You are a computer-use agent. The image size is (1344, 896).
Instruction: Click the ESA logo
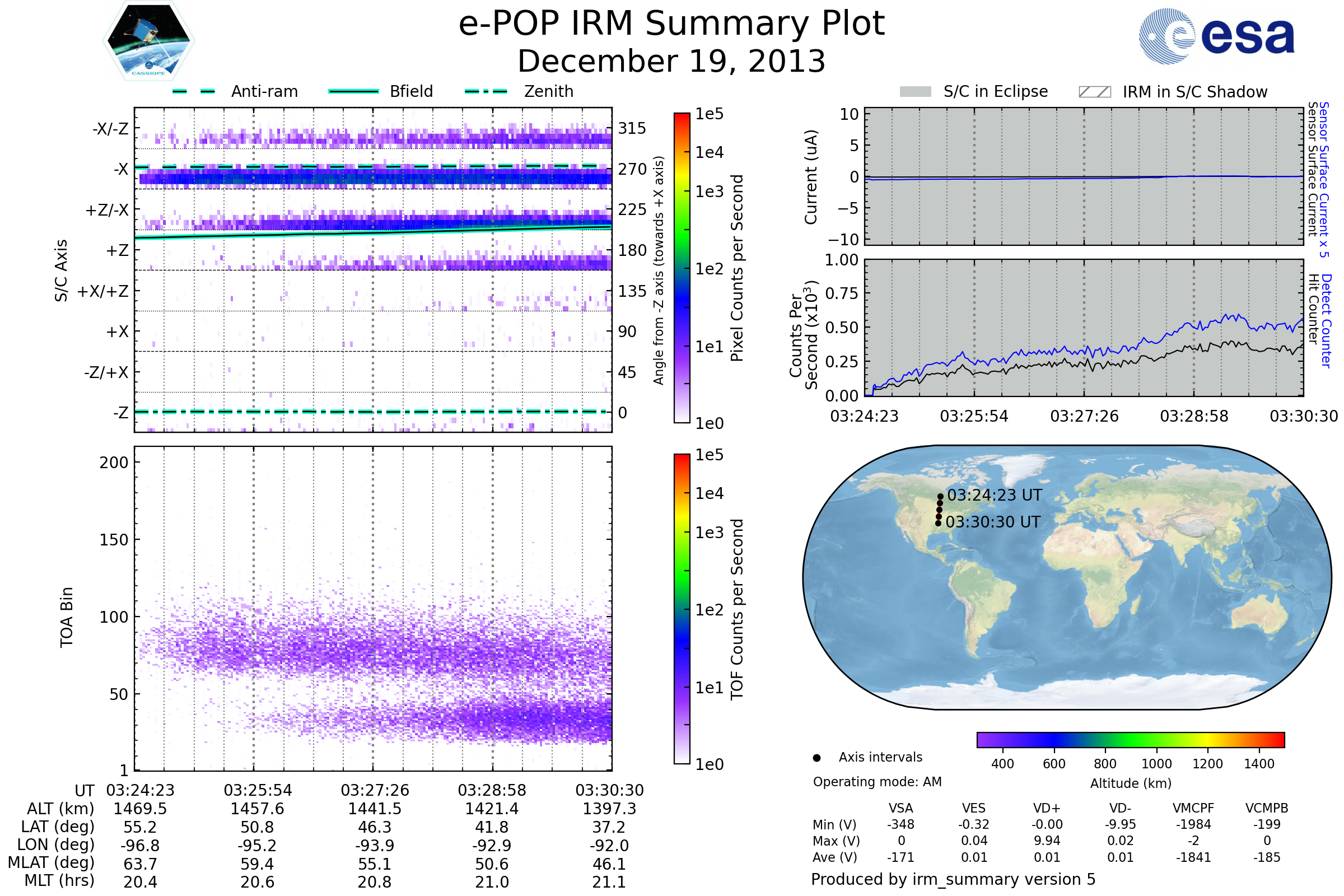(1216, 35)
